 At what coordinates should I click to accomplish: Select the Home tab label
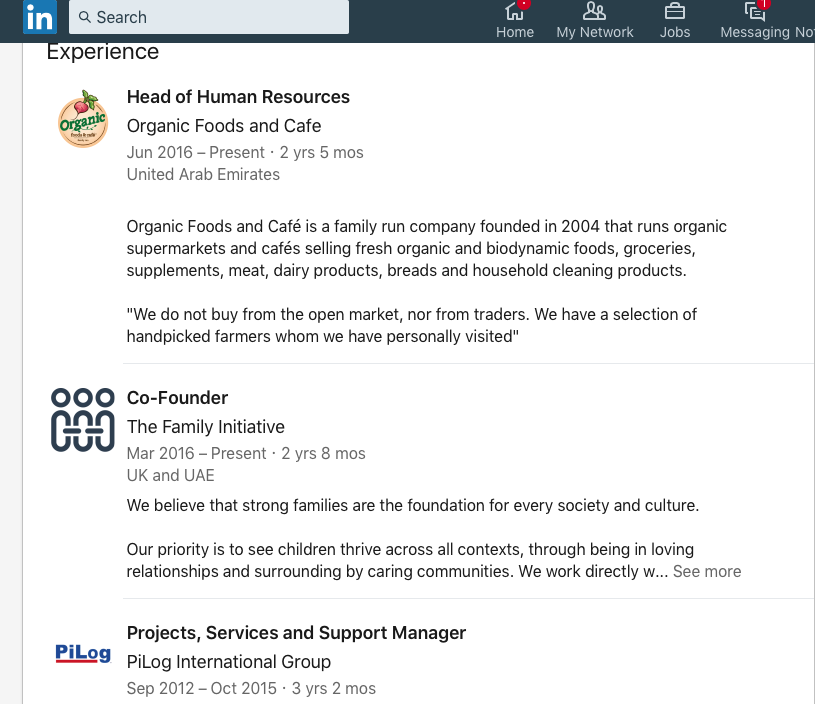515,32
